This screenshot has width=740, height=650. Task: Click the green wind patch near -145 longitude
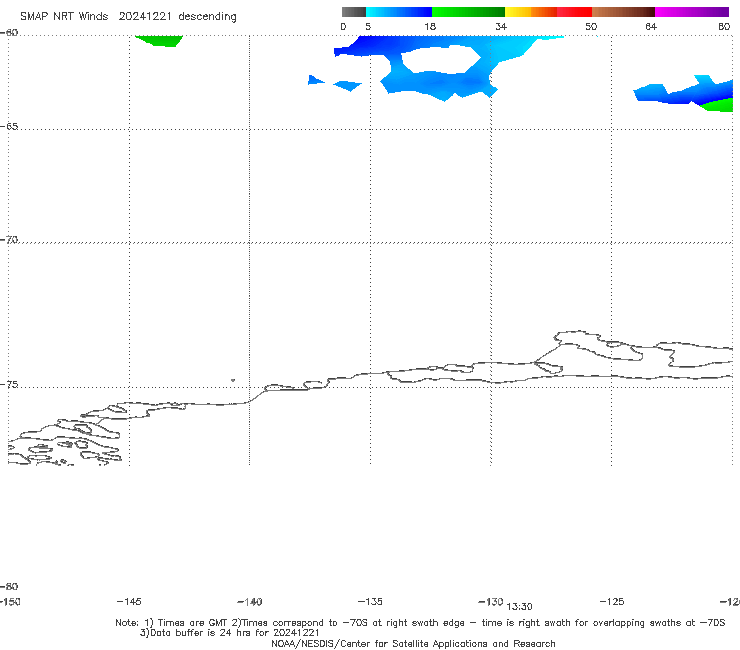pyautogui.click(x=160, y=40)
